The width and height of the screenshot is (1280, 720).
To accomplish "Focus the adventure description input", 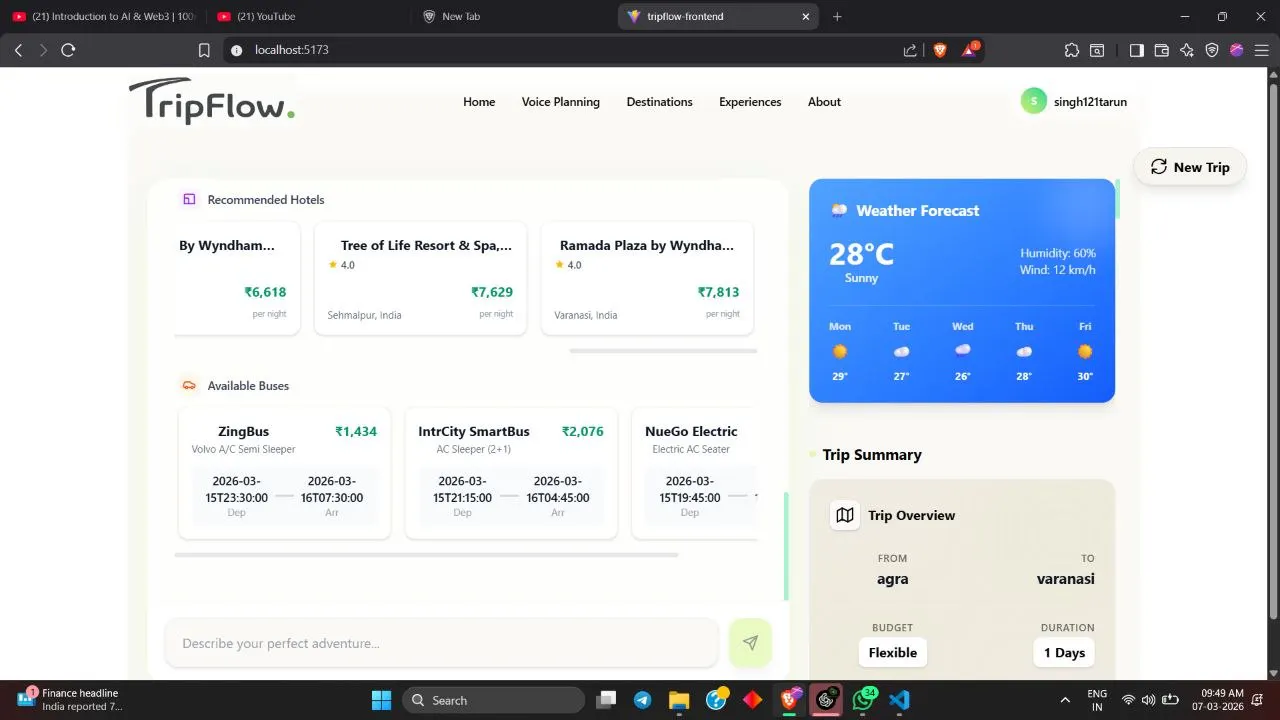I will 441,643.
